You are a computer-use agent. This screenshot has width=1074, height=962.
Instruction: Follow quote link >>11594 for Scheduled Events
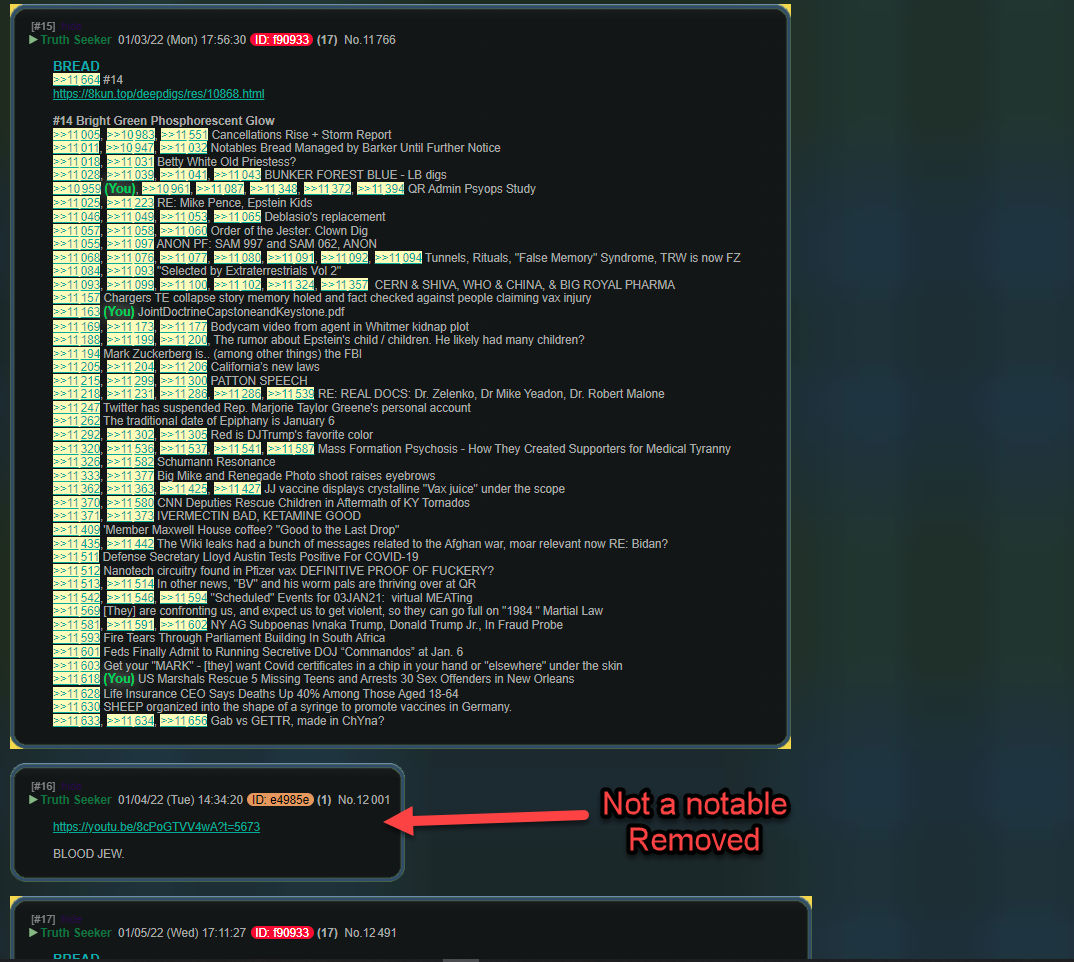[184, 598]
